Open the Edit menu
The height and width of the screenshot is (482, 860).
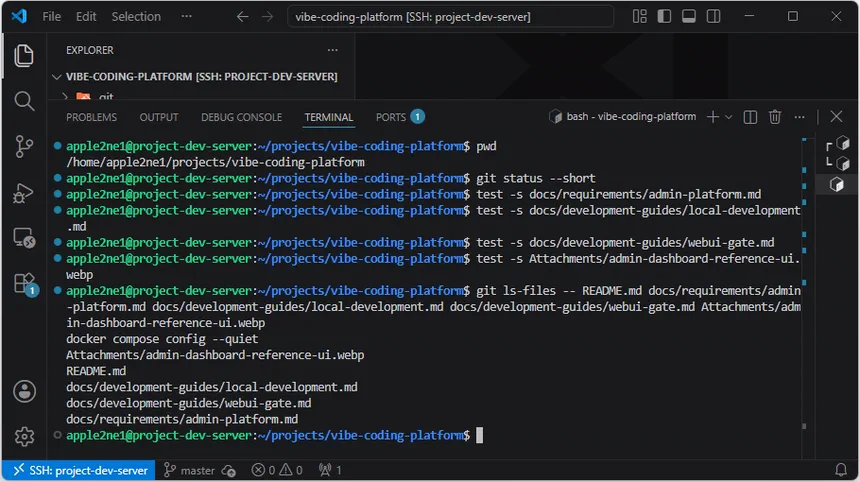[86, 16]
